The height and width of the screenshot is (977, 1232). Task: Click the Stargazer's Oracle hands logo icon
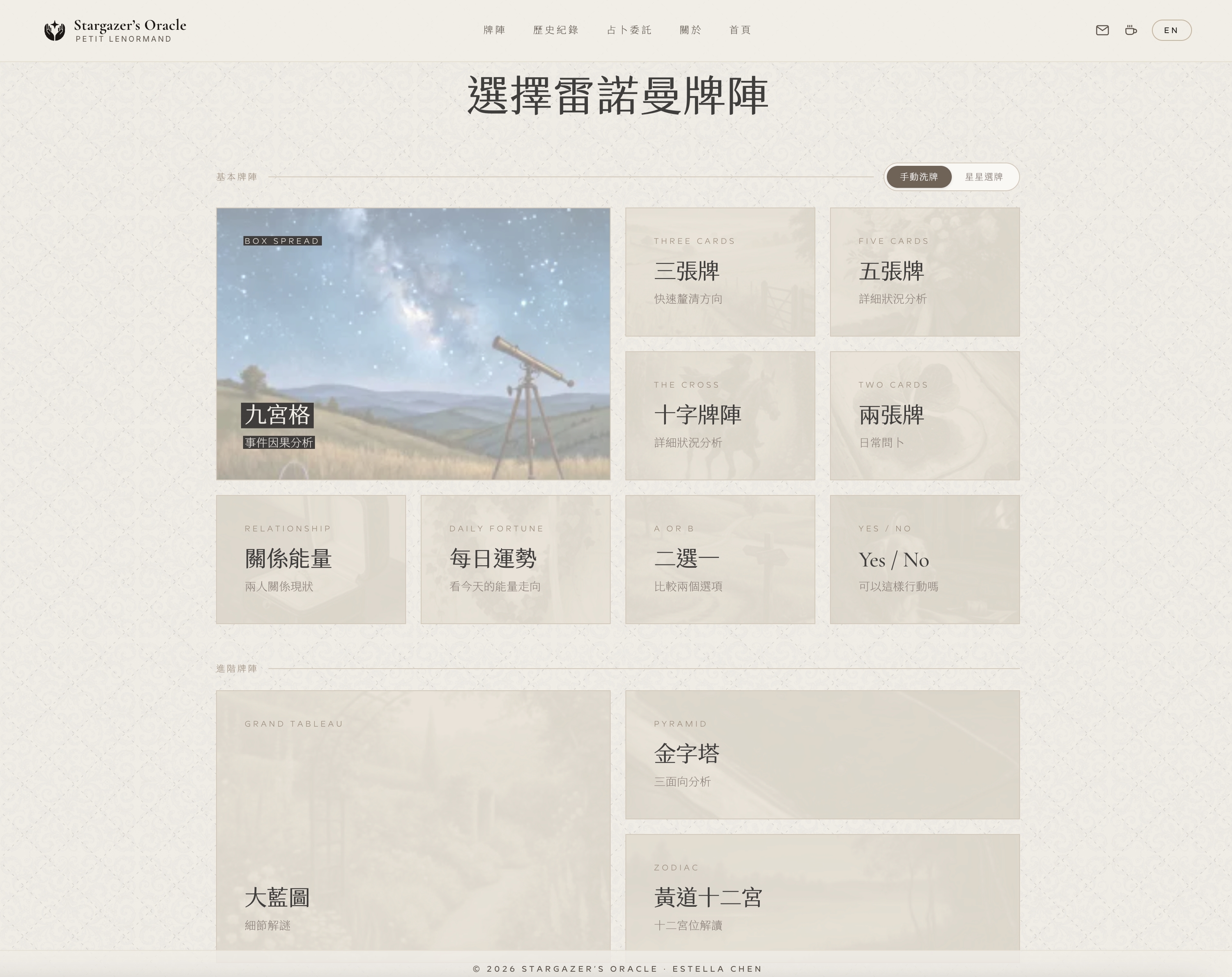pyautogui.click(x=55, y=30)
